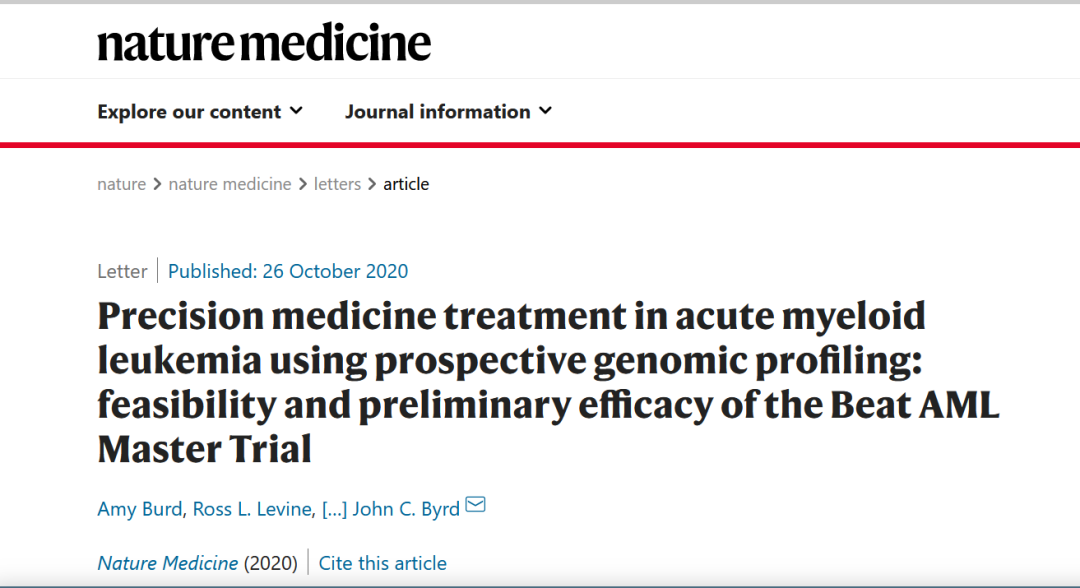The image size is (1080, 588).
Task: Open author Amy Burd's profile link
Action: (140, 508)
